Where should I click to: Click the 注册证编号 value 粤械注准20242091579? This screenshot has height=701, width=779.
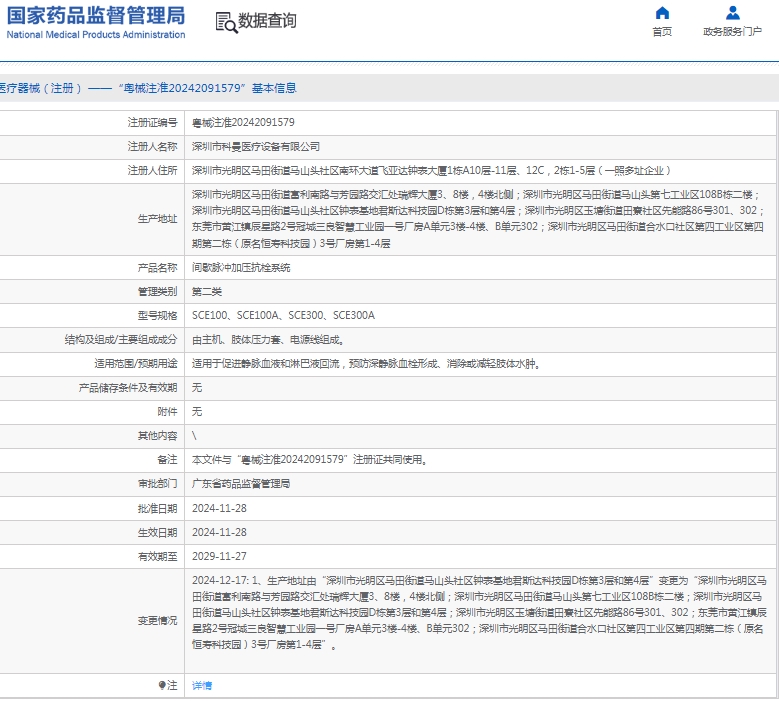[x=243, y=123]
